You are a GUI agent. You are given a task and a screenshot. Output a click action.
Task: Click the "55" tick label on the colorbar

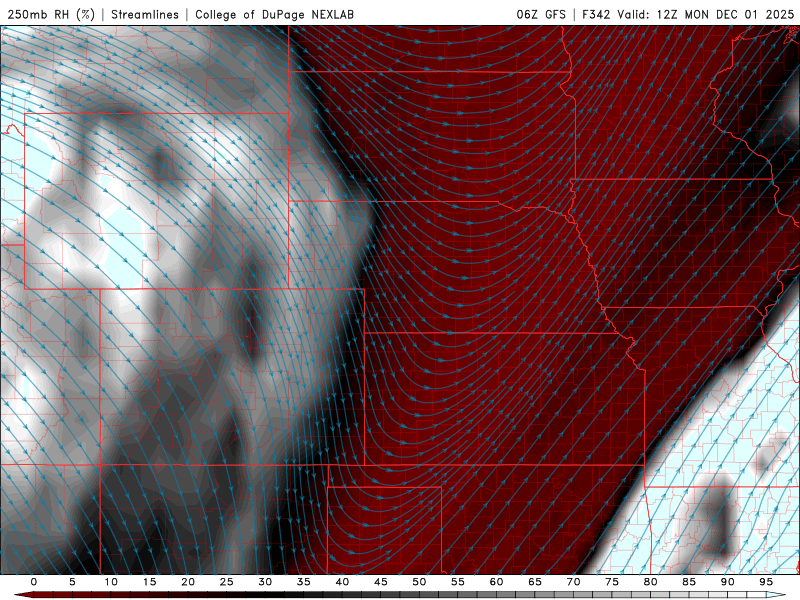tap(458, 582)
